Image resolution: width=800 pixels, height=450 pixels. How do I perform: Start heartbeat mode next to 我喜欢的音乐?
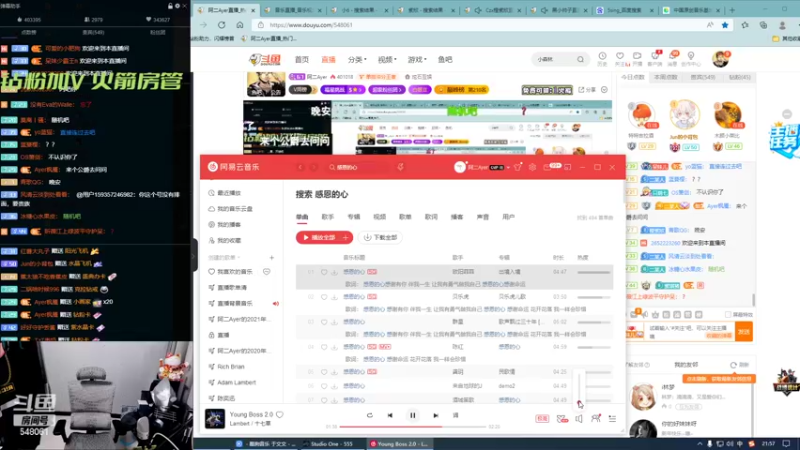266,272
